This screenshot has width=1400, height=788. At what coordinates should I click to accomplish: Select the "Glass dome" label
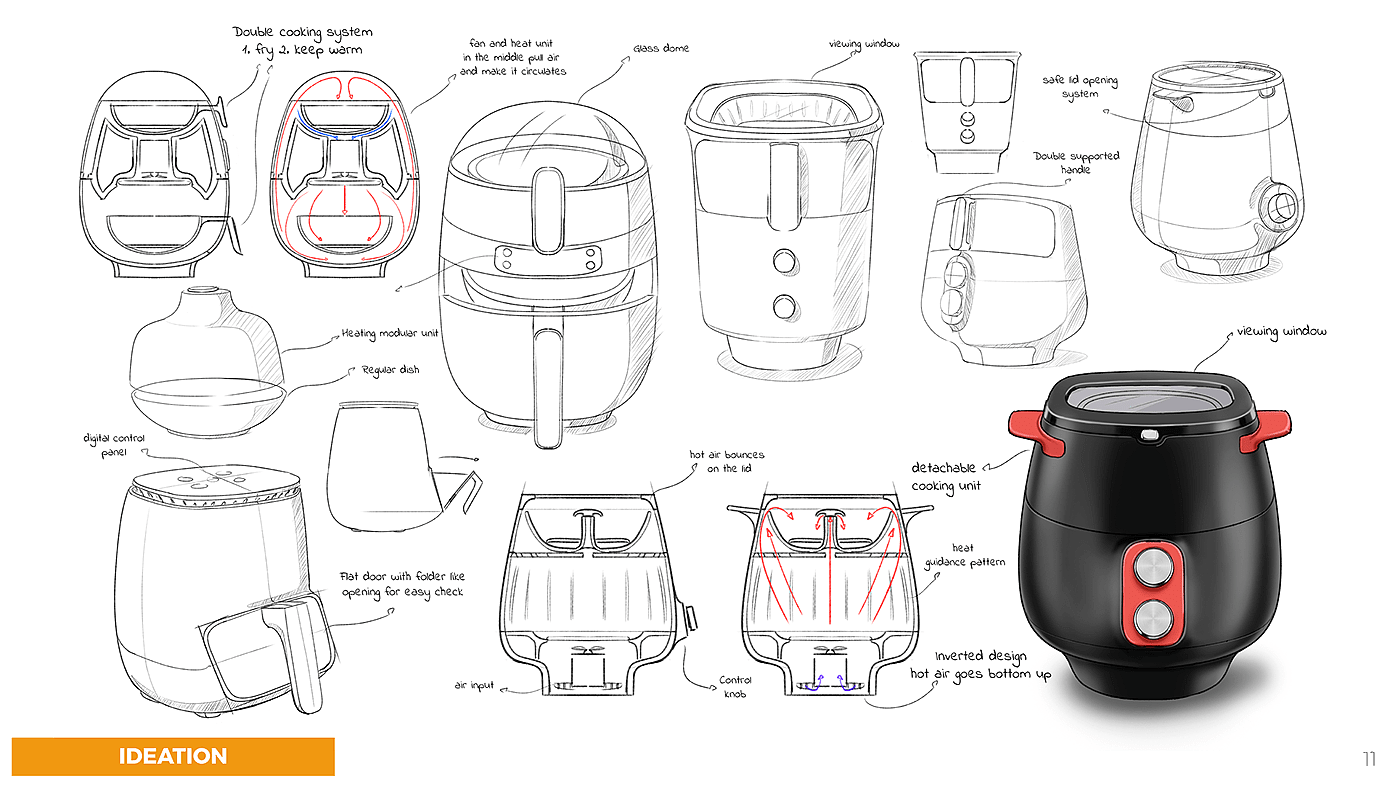click(661, 48)
